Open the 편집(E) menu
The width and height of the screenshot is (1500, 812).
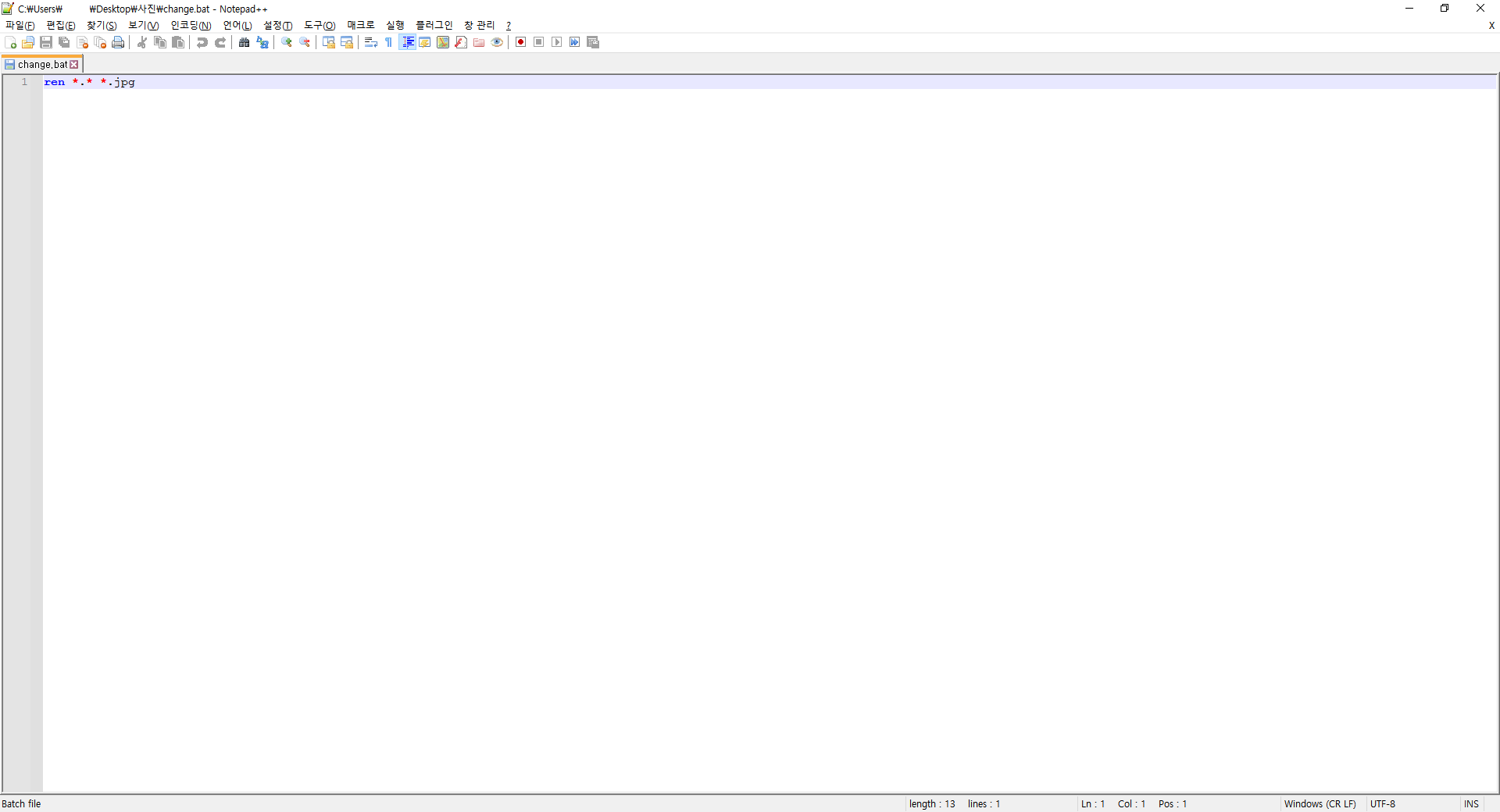click(61, 26)
